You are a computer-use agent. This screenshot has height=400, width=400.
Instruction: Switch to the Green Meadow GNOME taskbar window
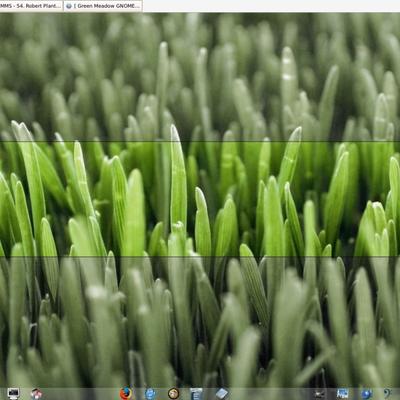click(103, 6)
